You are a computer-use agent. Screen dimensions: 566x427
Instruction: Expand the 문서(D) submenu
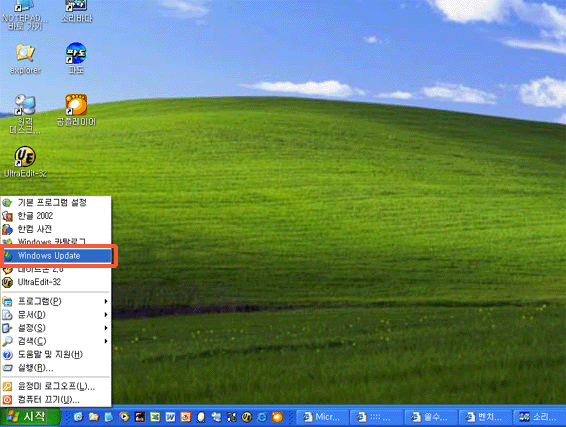click(56, 314)
